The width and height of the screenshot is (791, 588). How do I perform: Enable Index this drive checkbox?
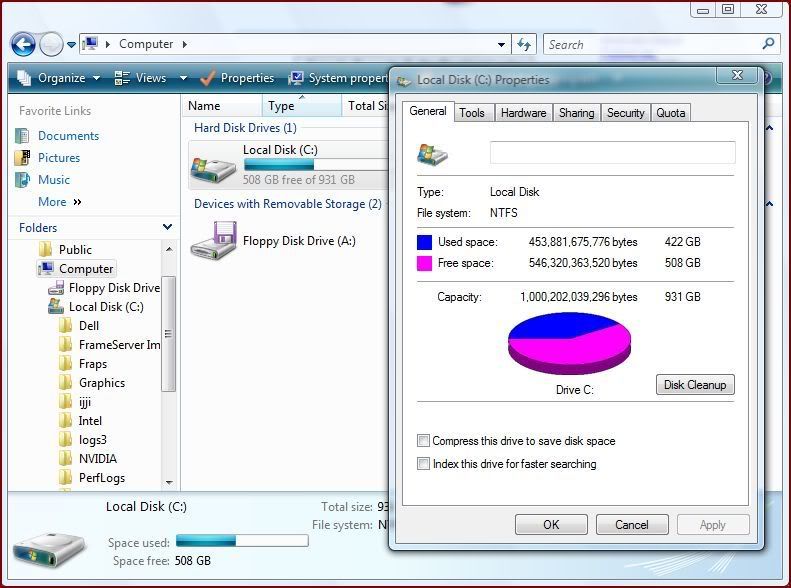[x=423, y=463]
